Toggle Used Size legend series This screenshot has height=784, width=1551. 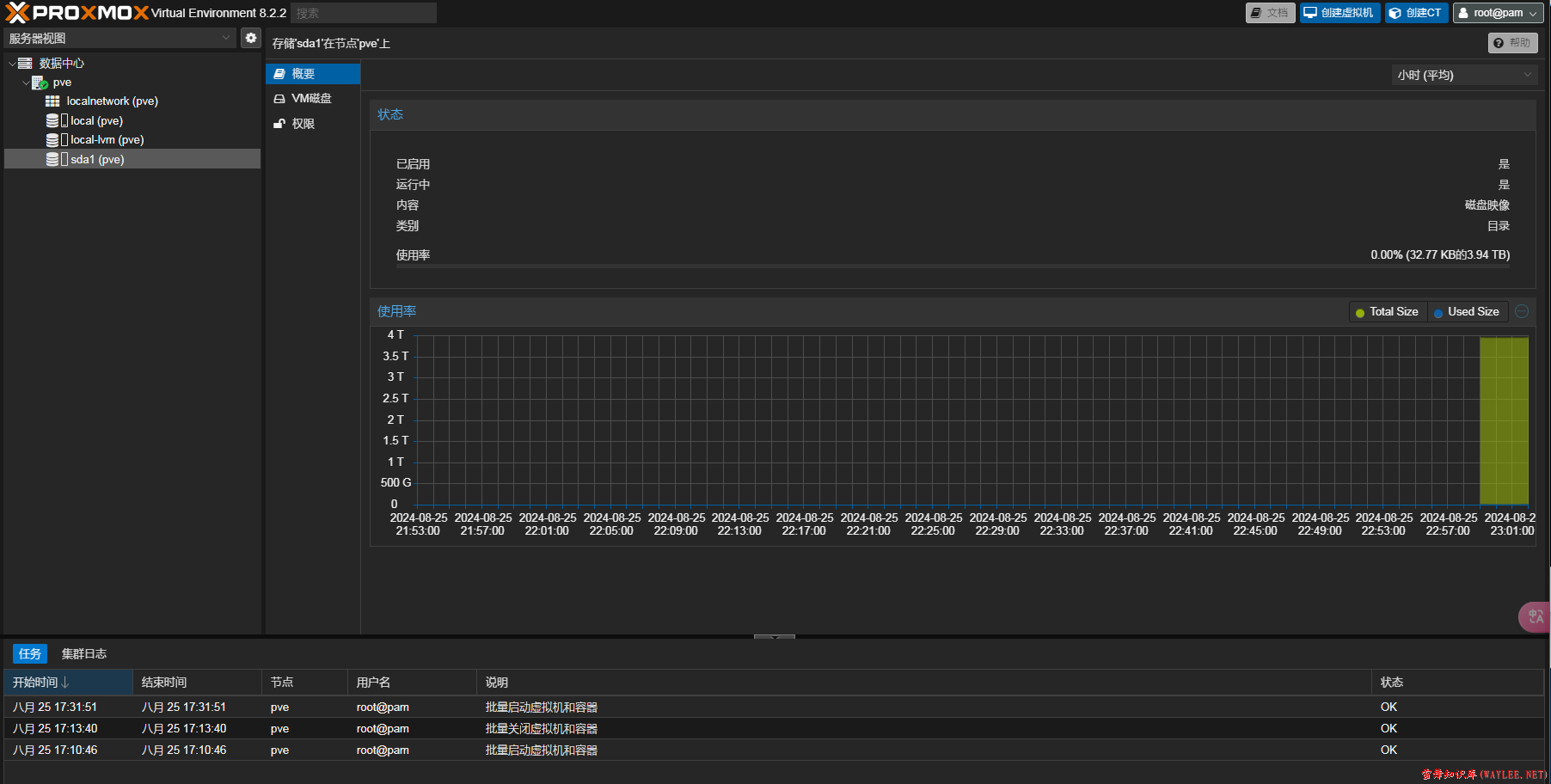[x=1467, y=312]
